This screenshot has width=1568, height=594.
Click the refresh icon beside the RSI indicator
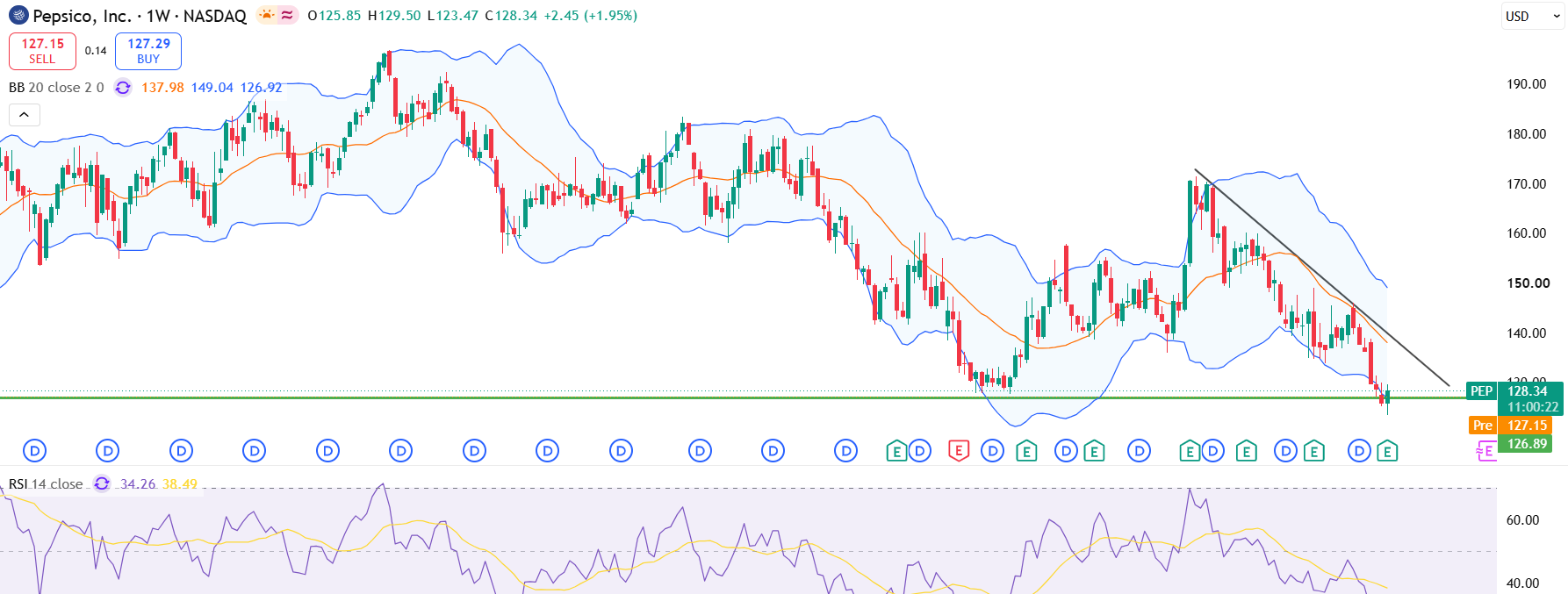(102, 483)
